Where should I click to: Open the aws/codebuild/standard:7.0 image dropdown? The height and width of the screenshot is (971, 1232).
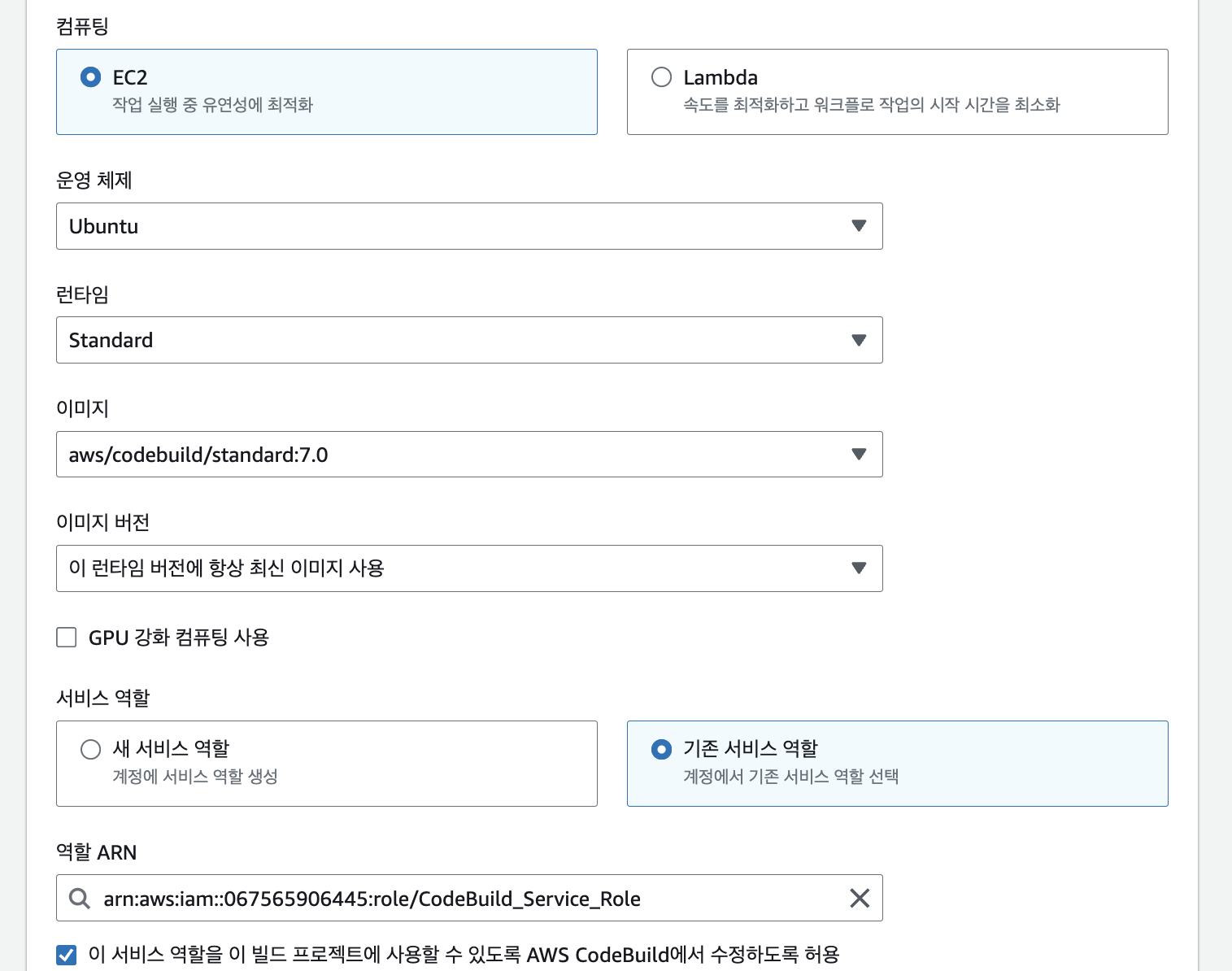click(469, 454)
